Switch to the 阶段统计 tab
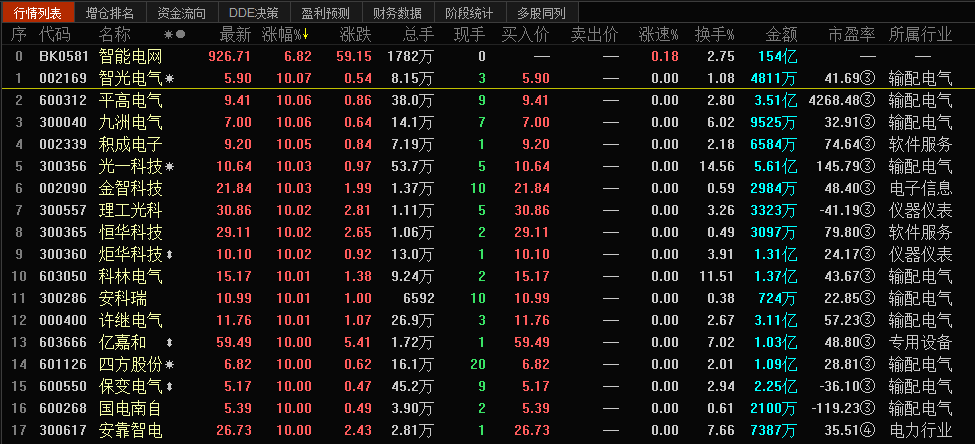The height and width of the screenshot is (444, 975). (x=470, y=12)
